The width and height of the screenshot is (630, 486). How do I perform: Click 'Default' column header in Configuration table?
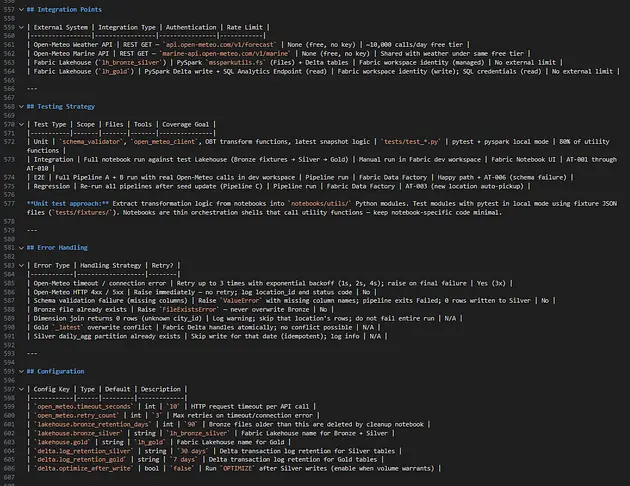pos(117,389)
